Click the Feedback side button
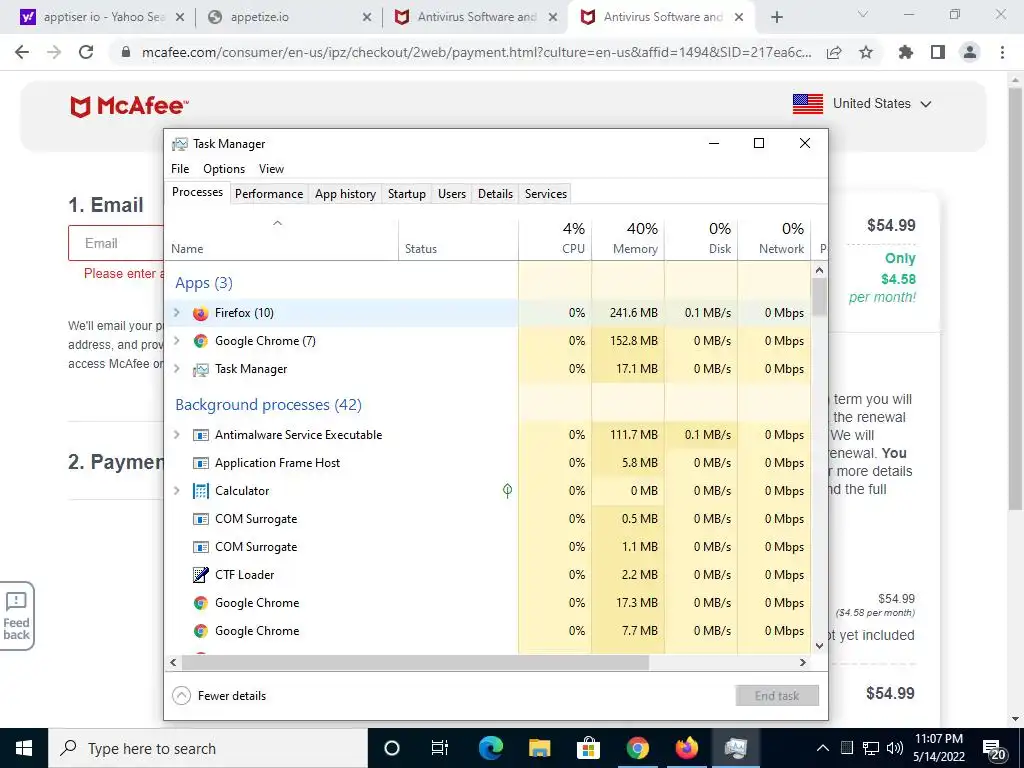Image resolution: width=1024 pixels, height=768 pixels. pos(17,616)
